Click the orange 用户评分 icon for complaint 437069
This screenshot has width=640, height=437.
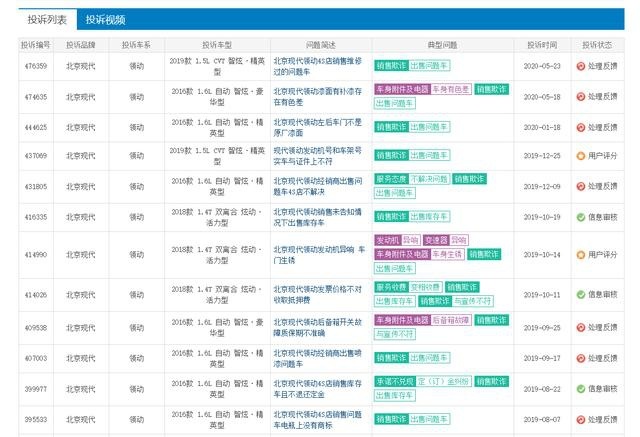(580, 156)
